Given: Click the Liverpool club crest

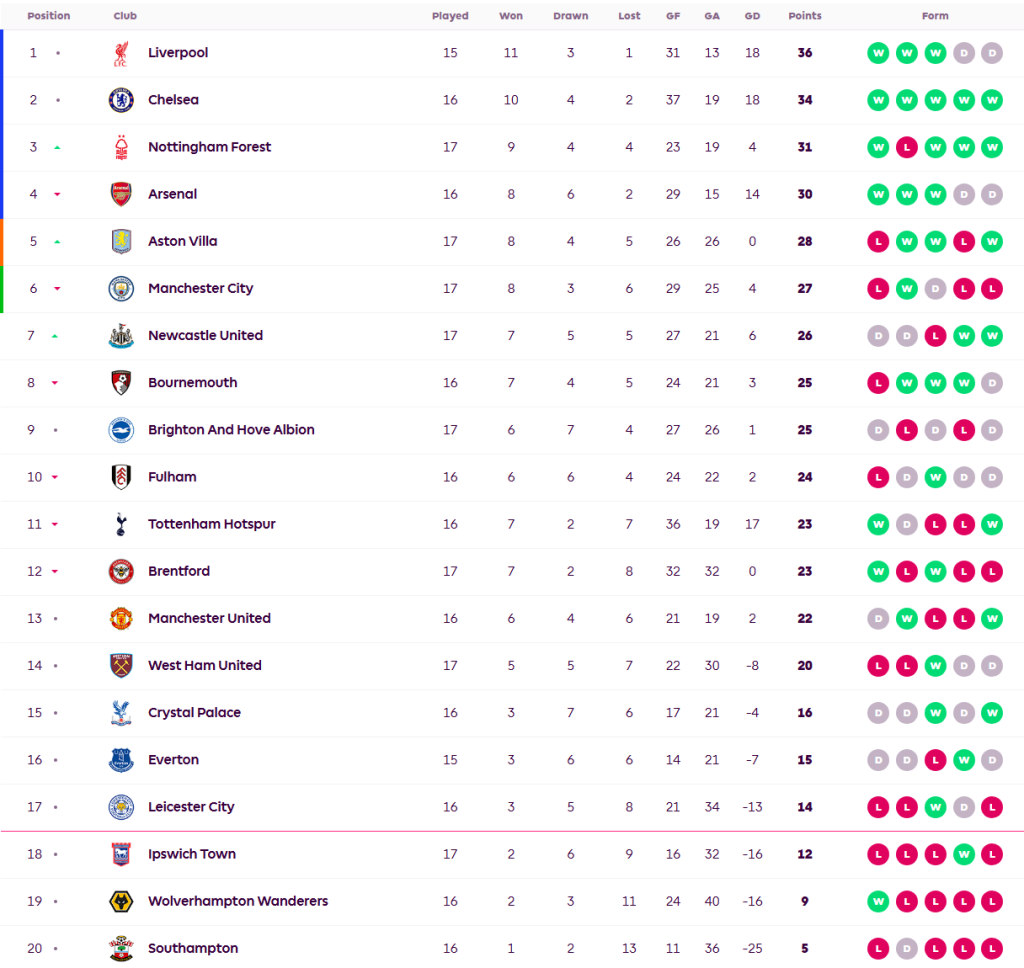Looking at the screenshot, I should click(121, 53).
